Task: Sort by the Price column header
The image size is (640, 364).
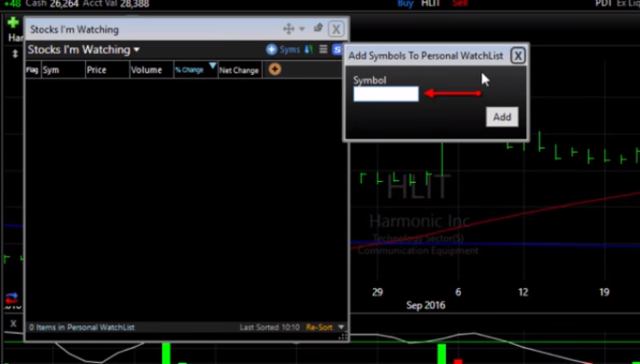Action: point(108,70)
